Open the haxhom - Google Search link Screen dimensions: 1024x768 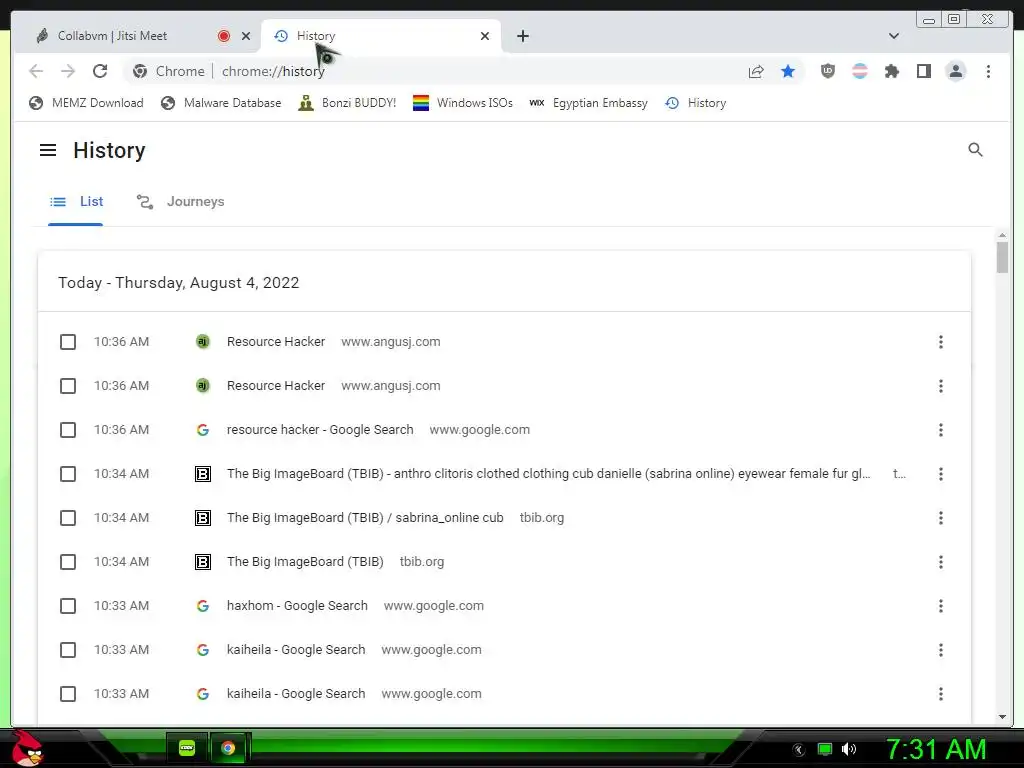(297, 606)
